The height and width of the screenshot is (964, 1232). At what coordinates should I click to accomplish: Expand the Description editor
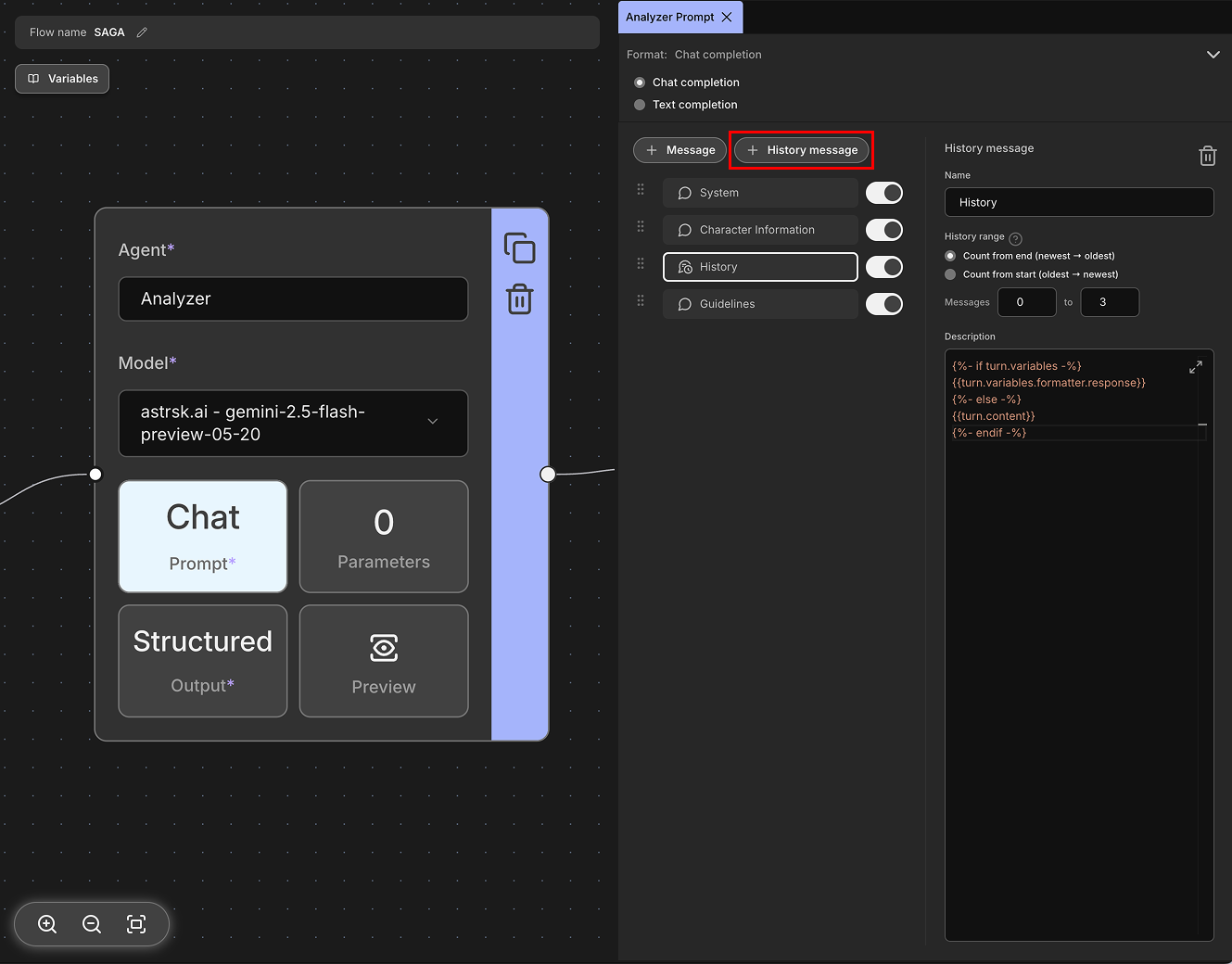click(1196, 367)
